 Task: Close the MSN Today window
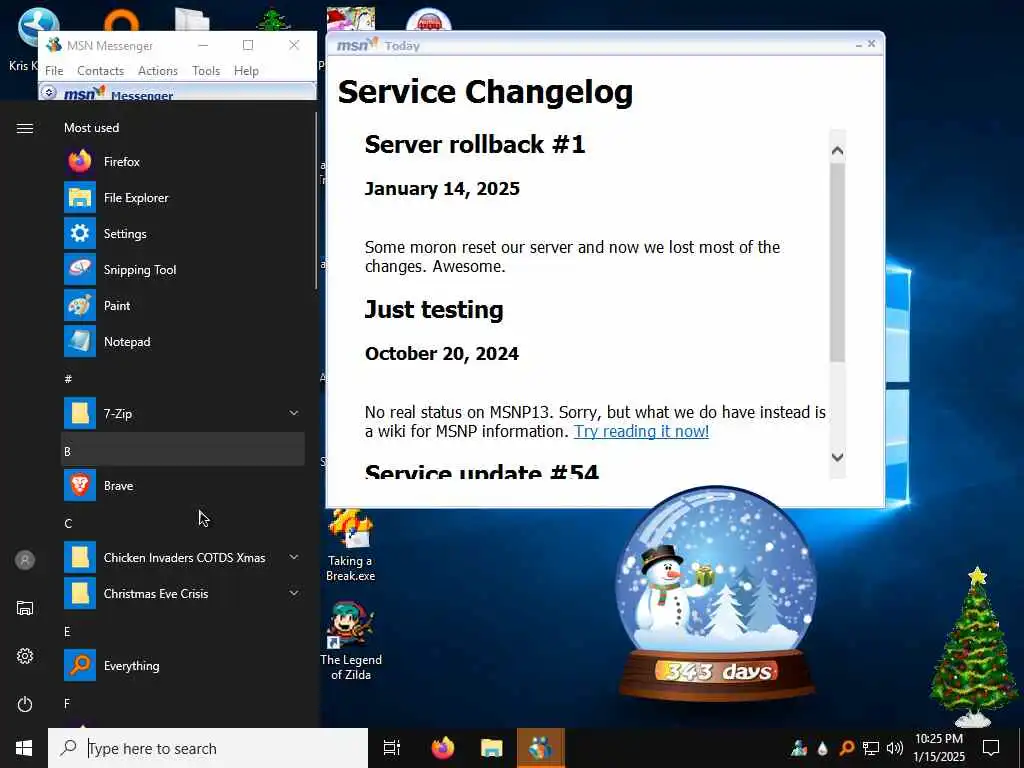point(871,44)
